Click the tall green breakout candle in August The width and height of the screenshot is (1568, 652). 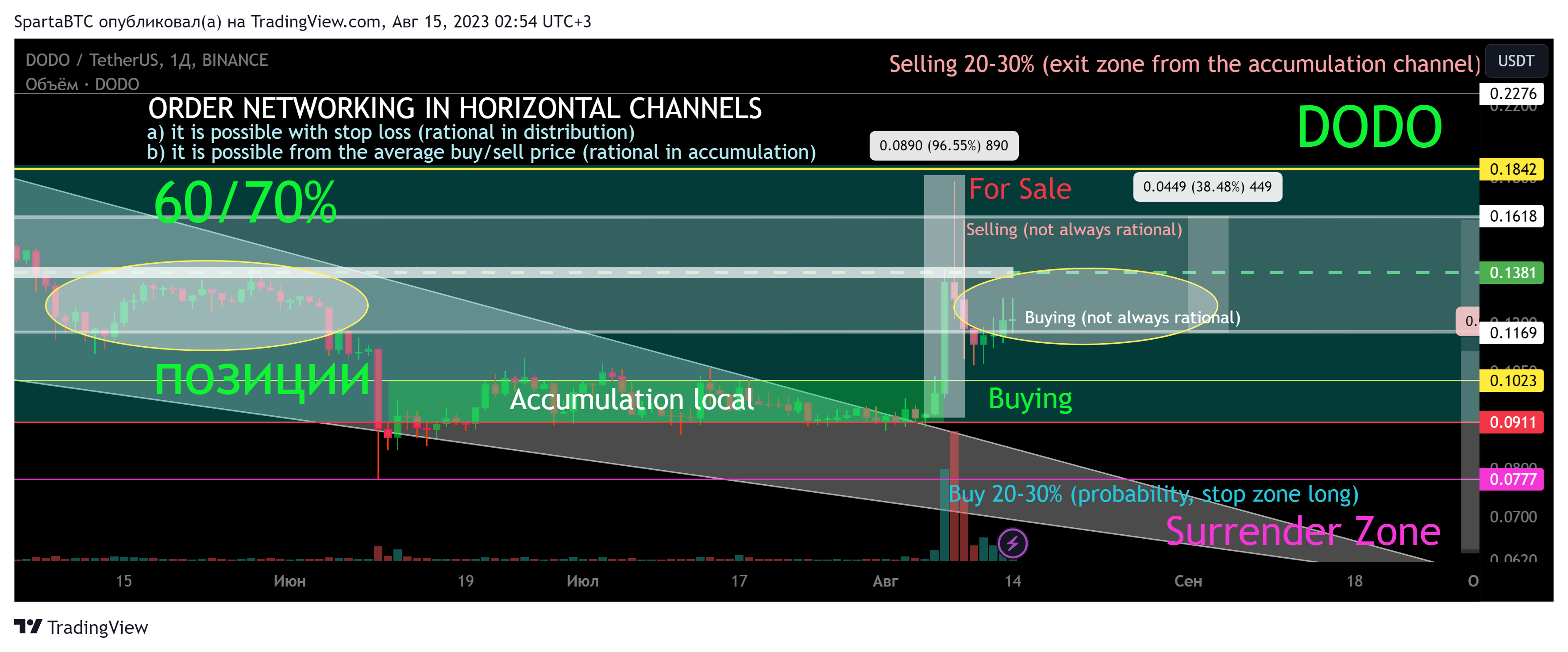[x=945, y=338]
